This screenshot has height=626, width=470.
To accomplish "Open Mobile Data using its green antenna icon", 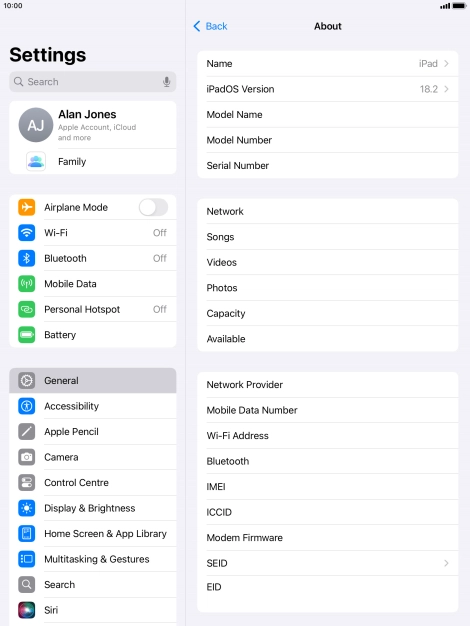I will [27, 284].
